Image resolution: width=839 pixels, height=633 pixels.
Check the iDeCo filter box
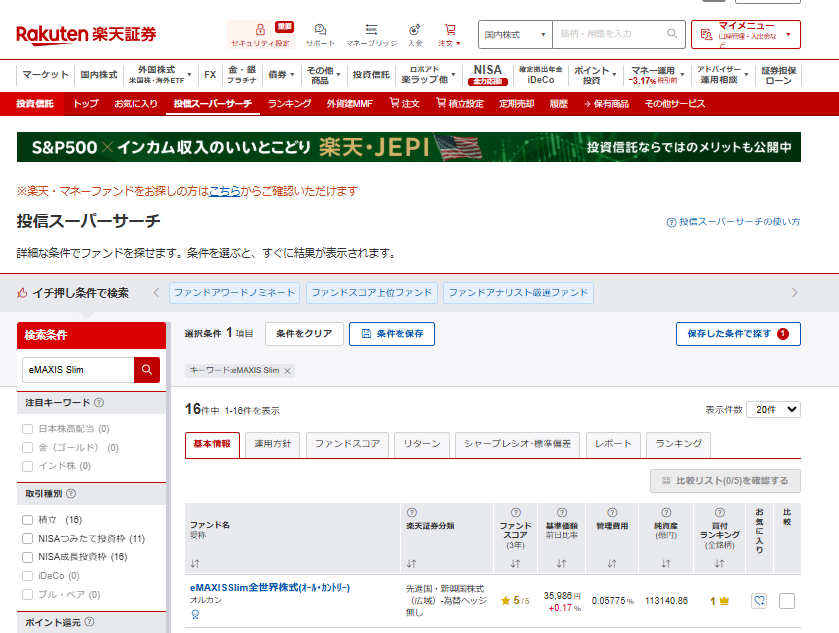27,576
